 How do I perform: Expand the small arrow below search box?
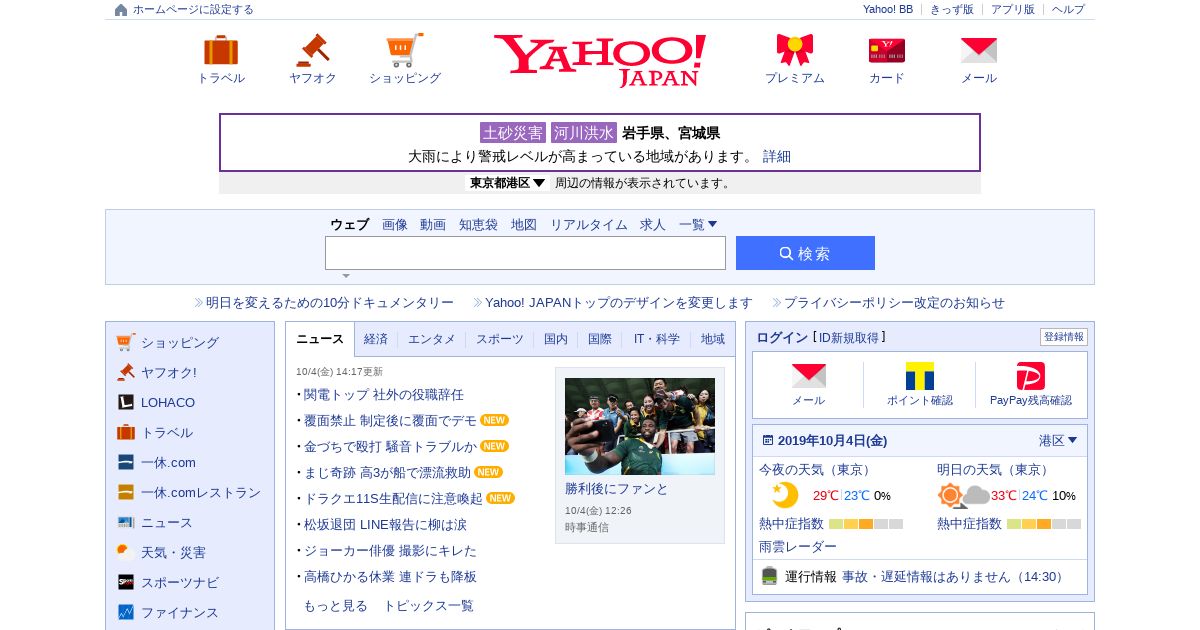pyautogui.click(x=346, y=276)
